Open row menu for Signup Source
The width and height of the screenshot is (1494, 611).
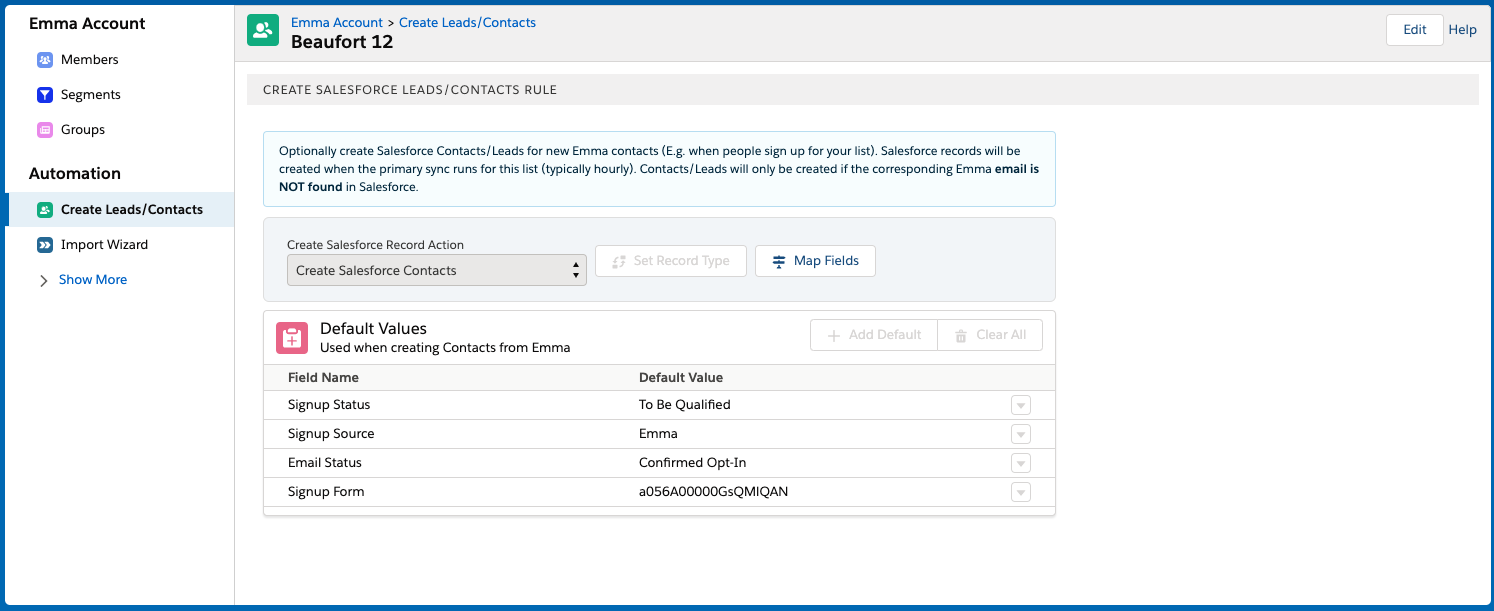pyautogui.click(x=1020, y=434)
